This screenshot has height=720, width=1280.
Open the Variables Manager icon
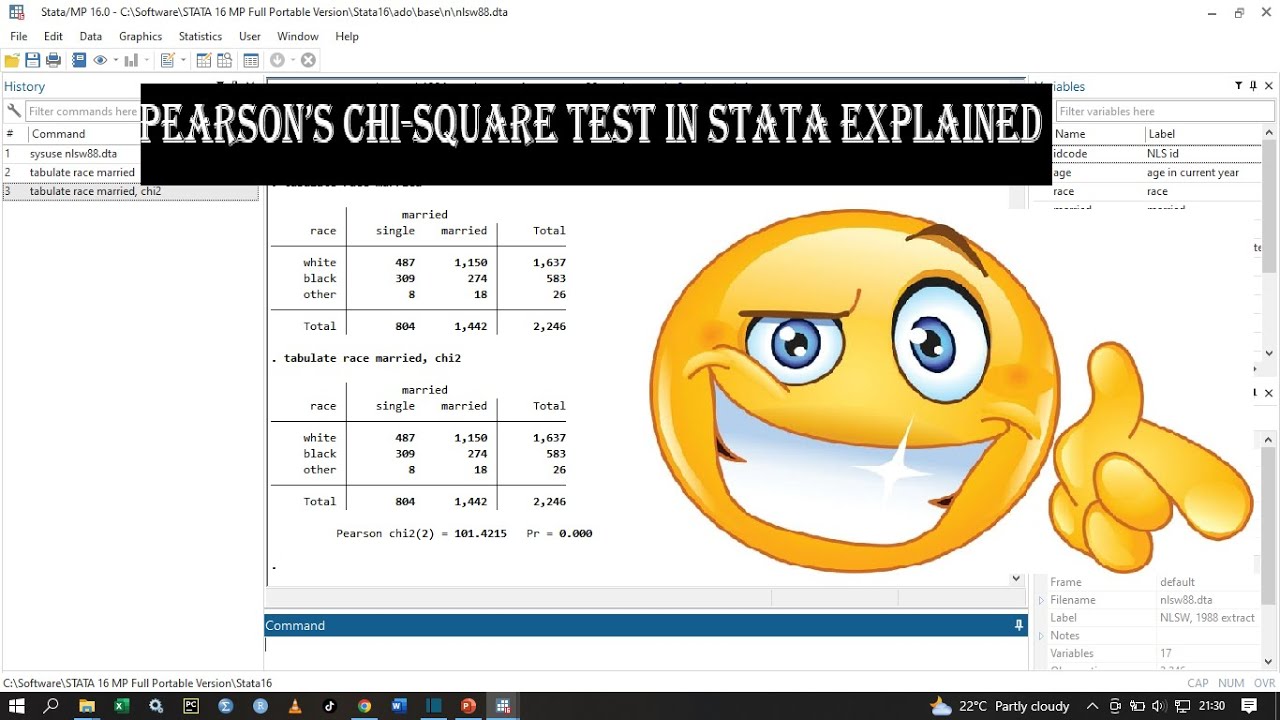pyautogui.click(x=250, y=60)
